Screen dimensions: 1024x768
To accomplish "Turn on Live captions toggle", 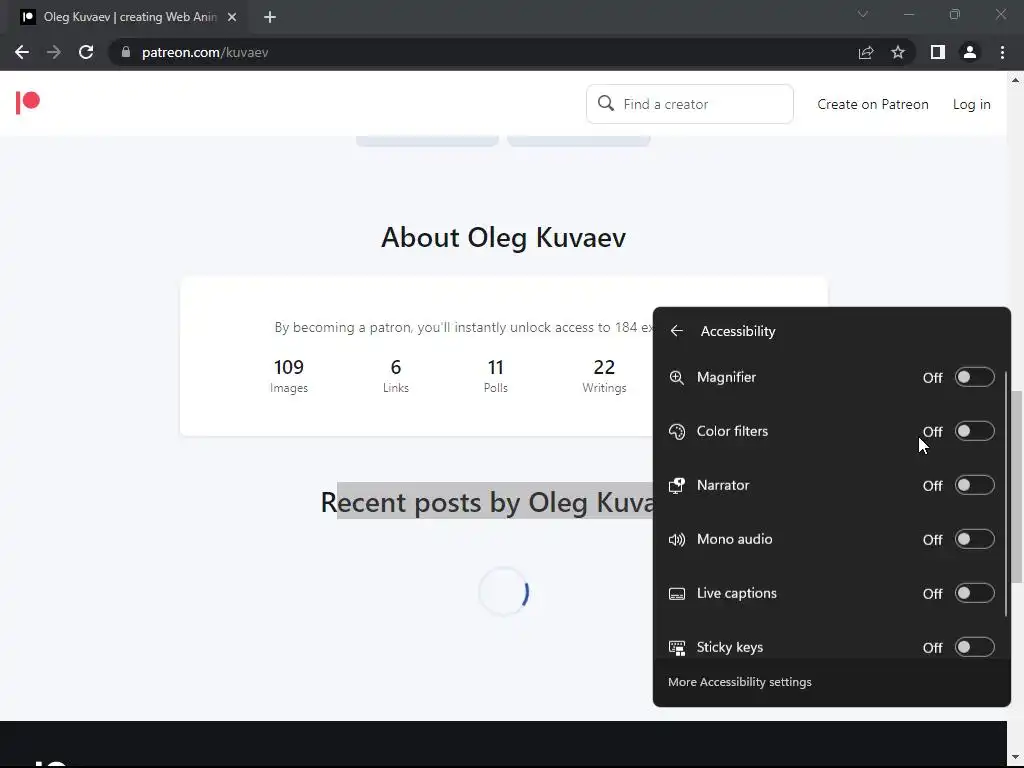I will (974, 593).
